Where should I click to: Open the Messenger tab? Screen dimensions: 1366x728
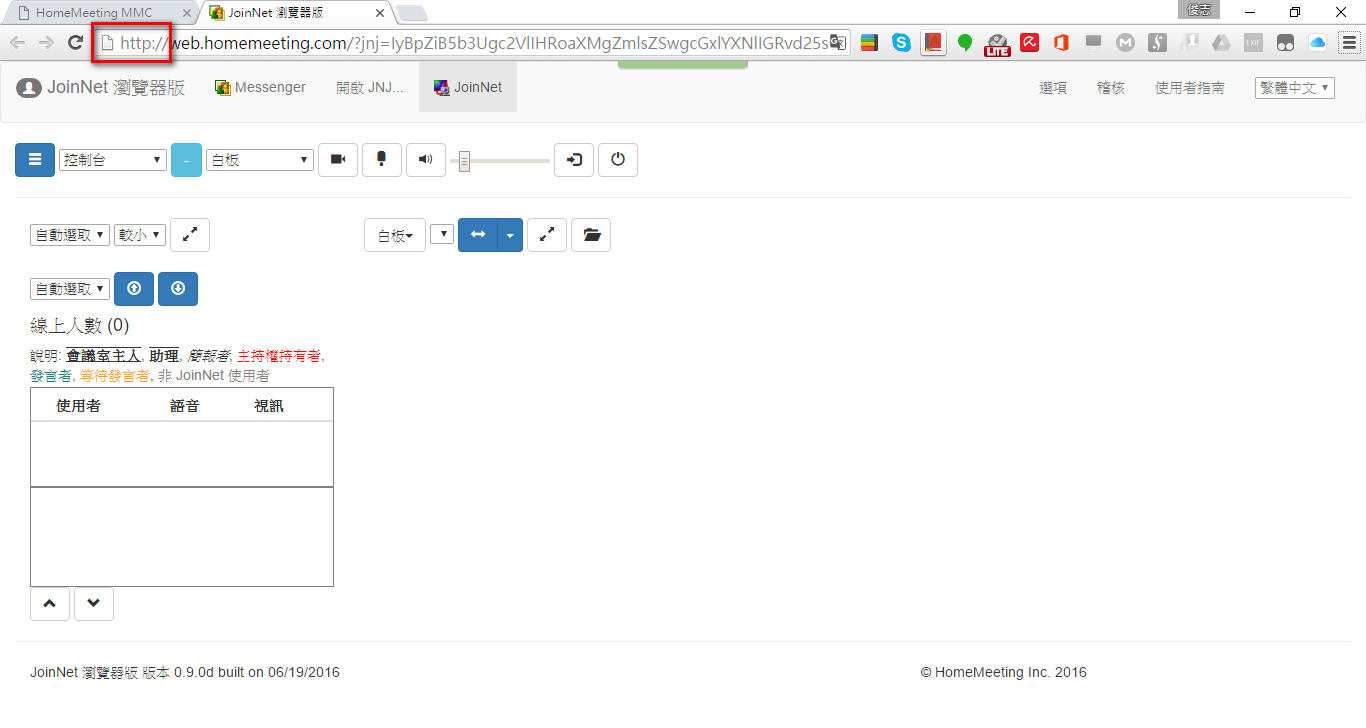click(260, 88)
